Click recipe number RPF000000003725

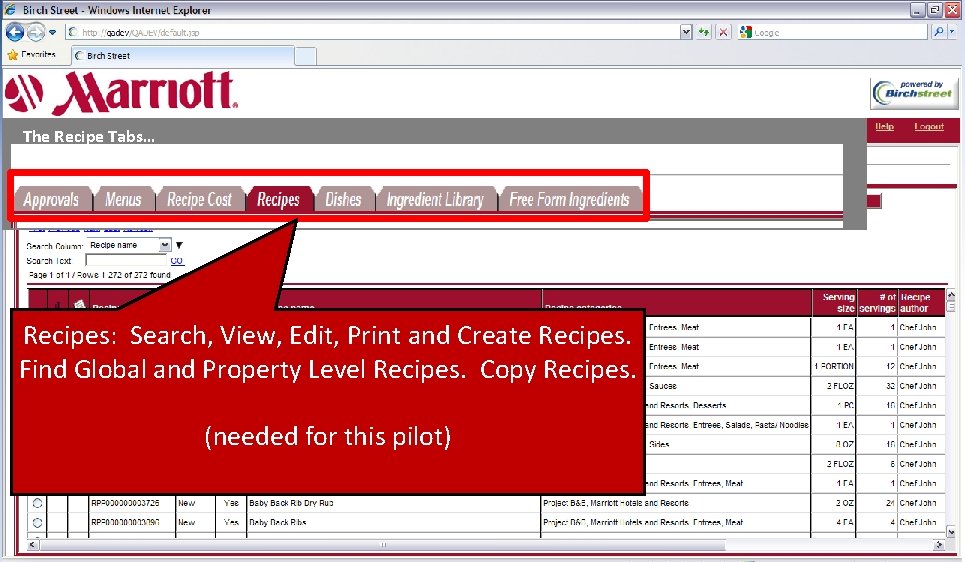click(125, 503)
